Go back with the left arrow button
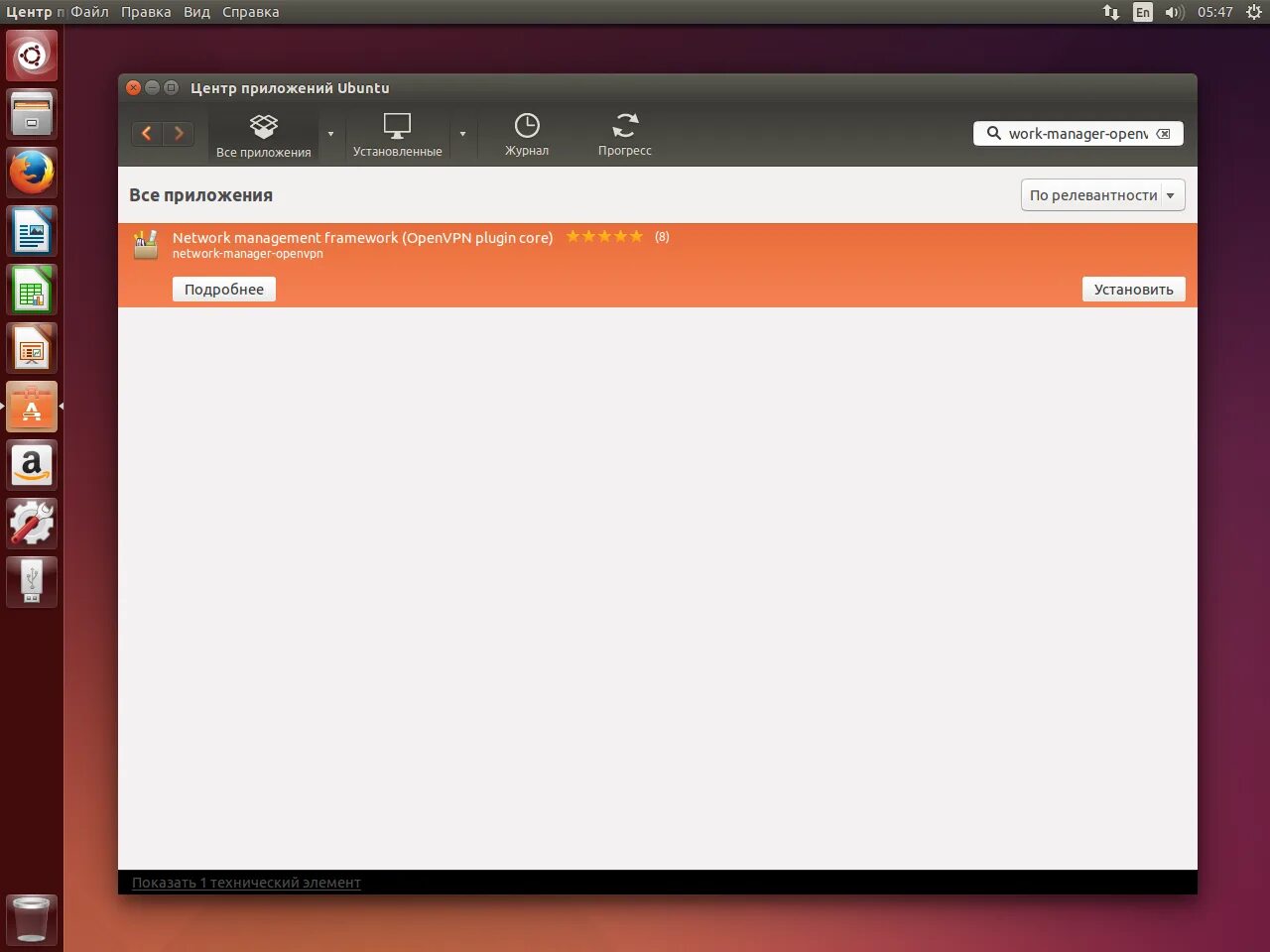This screenshot has height=952, width=1270. pyautogui.click(x=147, y=133)
